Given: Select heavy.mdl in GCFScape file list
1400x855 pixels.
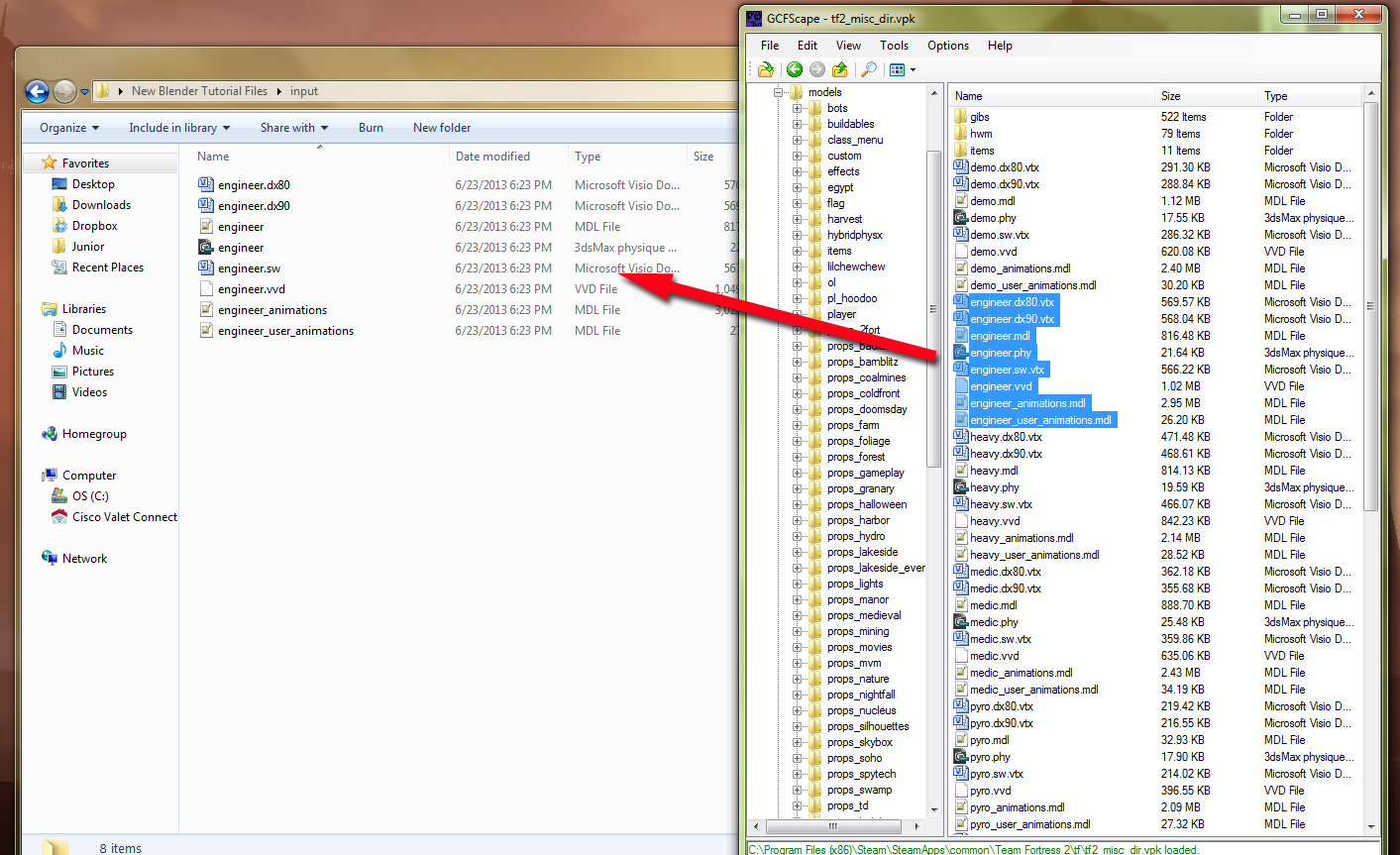Looking at the screenshot, I should (x=994, y=471).
